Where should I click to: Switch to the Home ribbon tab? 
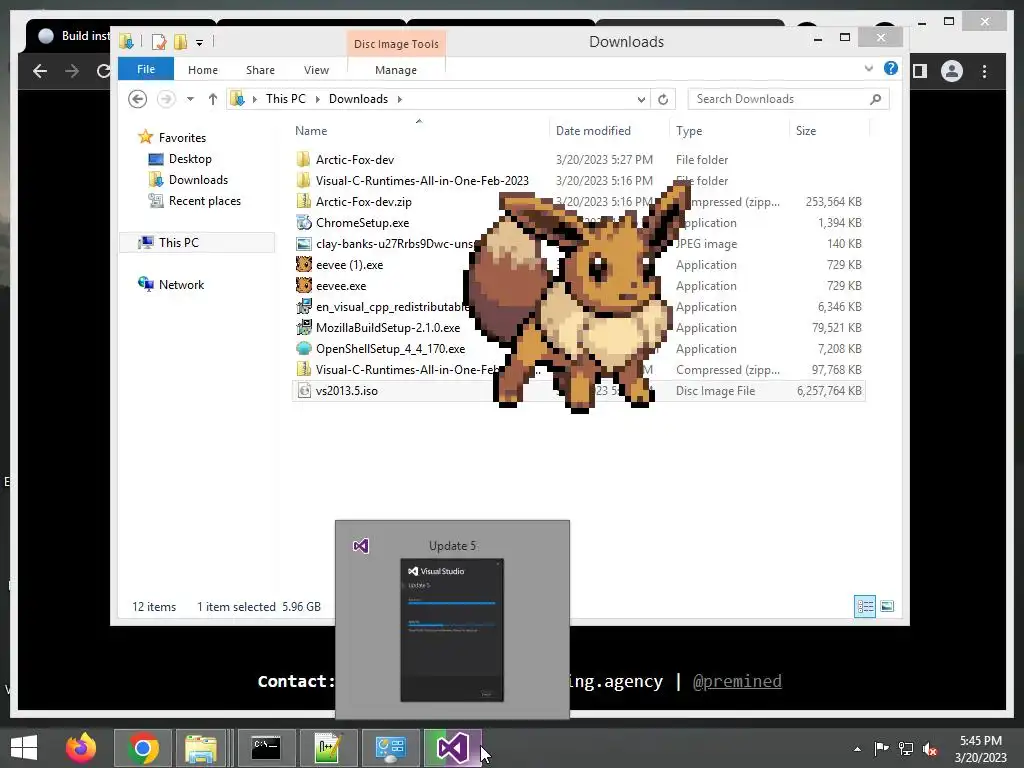(202, 70)
